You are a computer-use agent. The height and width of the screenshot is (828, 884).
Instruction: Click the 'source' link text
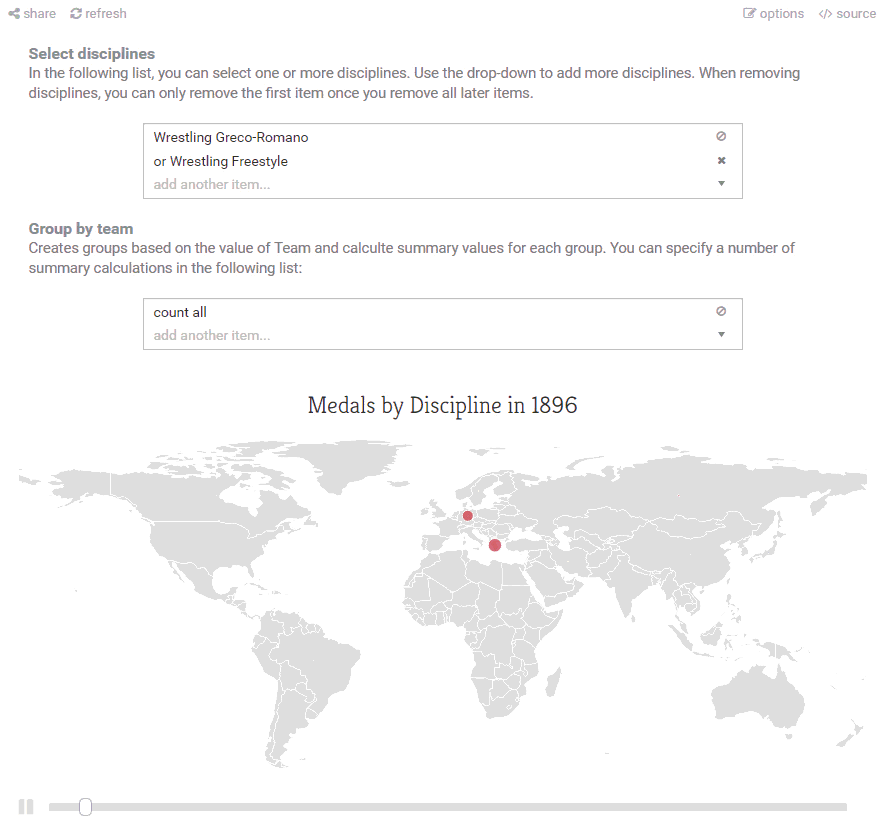[856, 14]
